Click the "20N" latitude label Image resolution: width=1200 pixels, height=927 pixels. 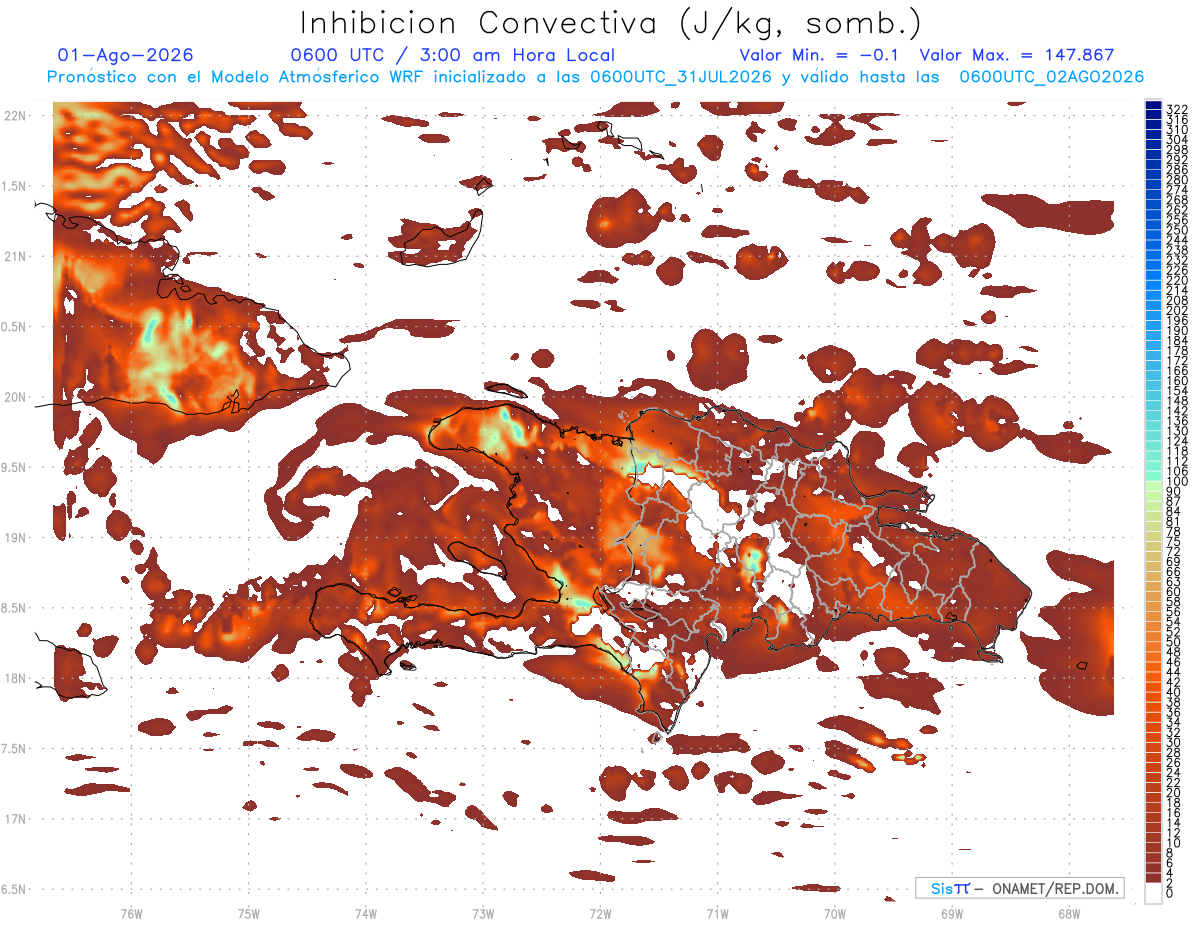pos(15,397)
